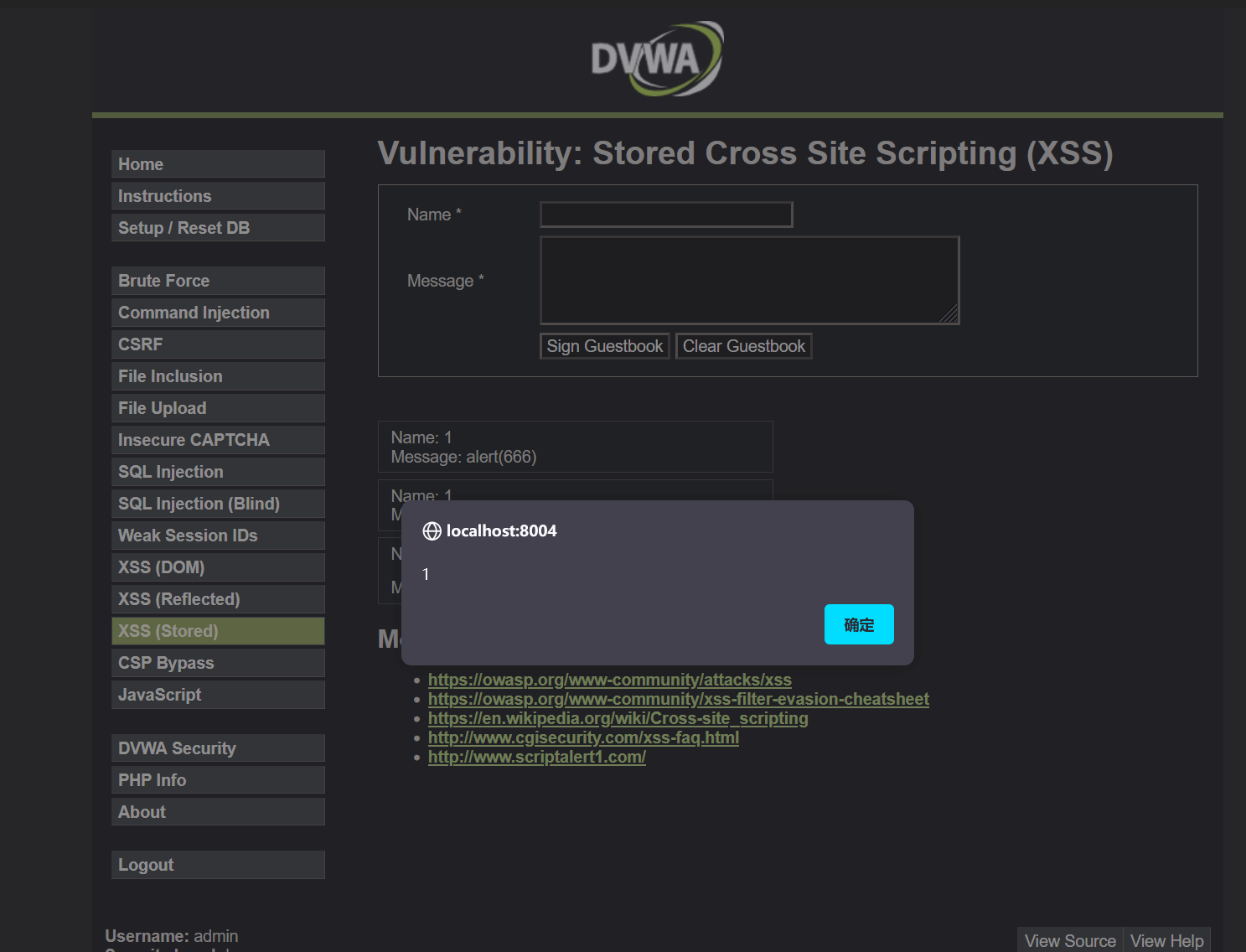Select File Inclusion in sidebar
This screenshot has width=1246, height=952.
point(218,376)
